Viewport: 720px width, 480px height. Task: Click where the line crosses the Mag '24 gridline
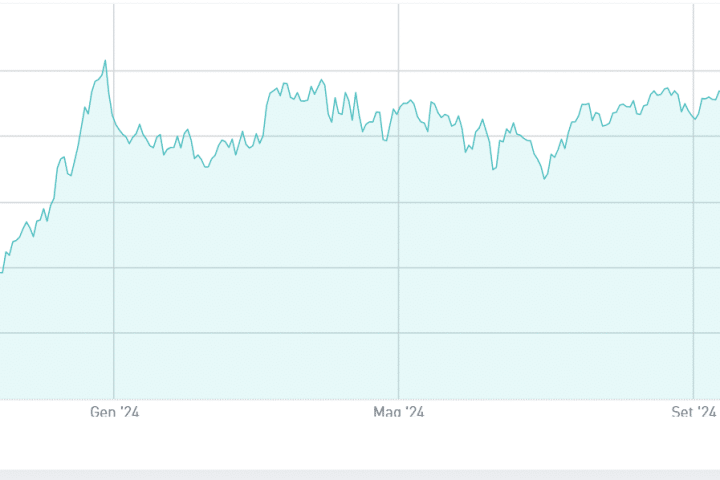[399, 106]
